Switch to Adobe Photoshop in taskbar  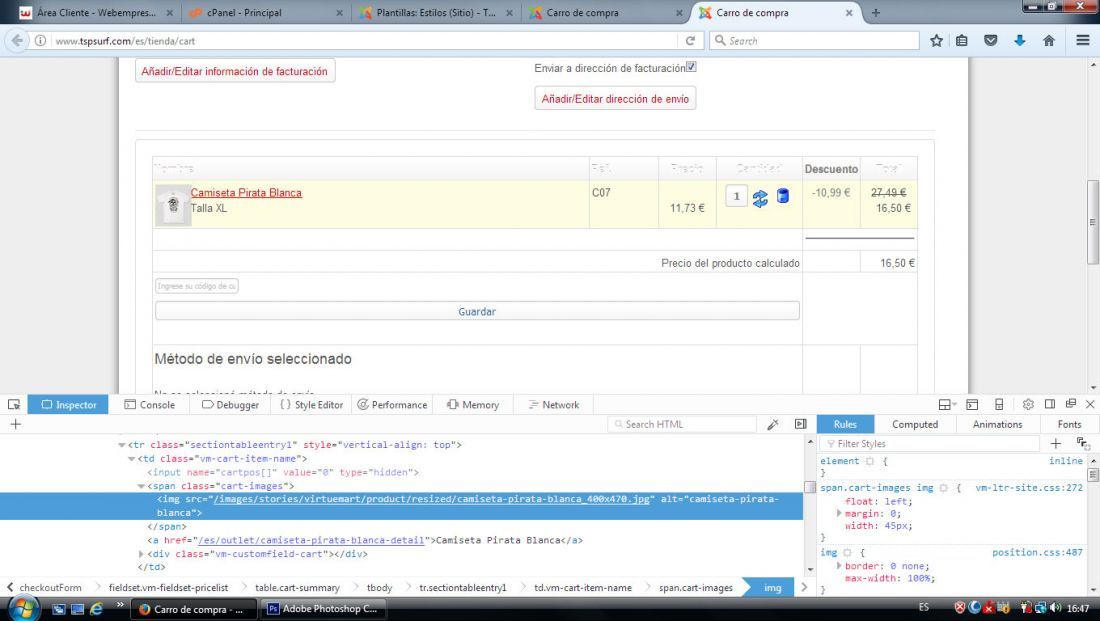coord(324,609)
